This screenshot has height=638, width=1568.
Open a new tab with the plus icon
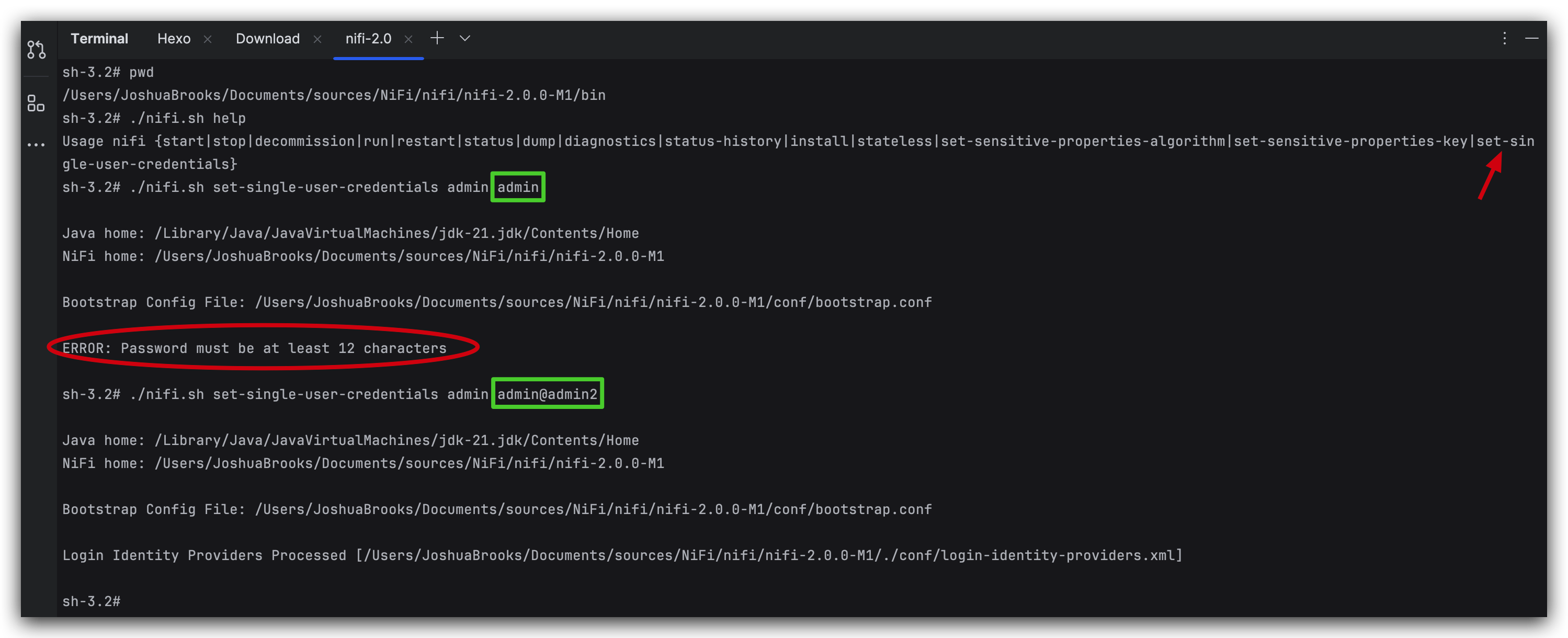point(437,38)
